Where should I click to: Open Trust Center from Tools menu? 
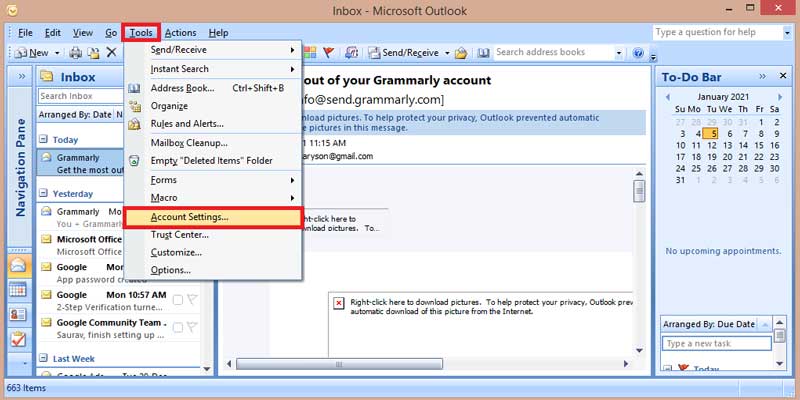point(213,235)
